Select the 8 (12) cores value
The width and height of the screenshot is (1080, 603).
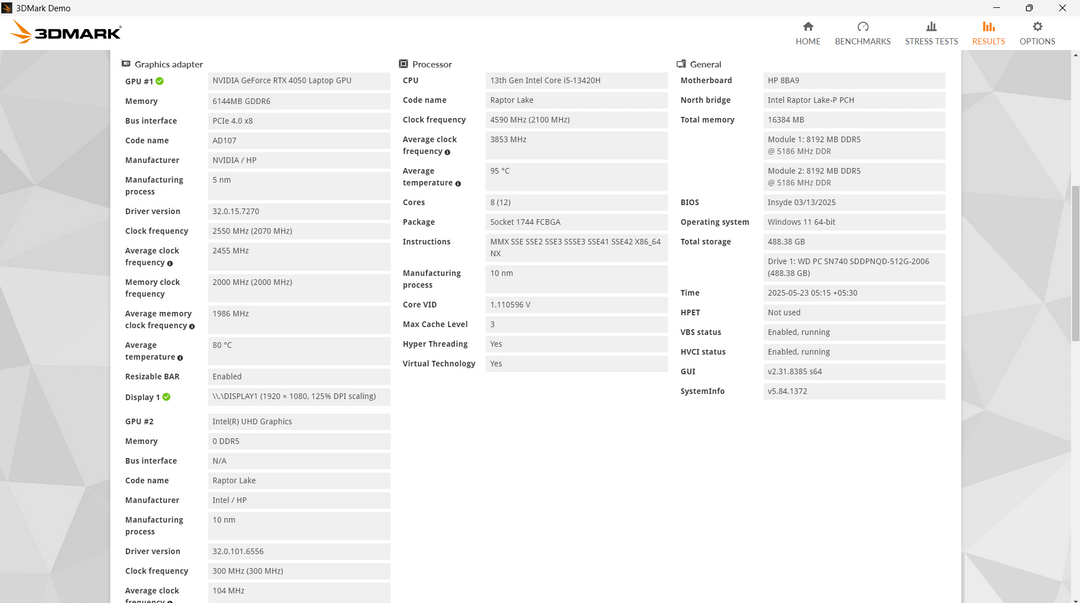(x=577, y=203)
